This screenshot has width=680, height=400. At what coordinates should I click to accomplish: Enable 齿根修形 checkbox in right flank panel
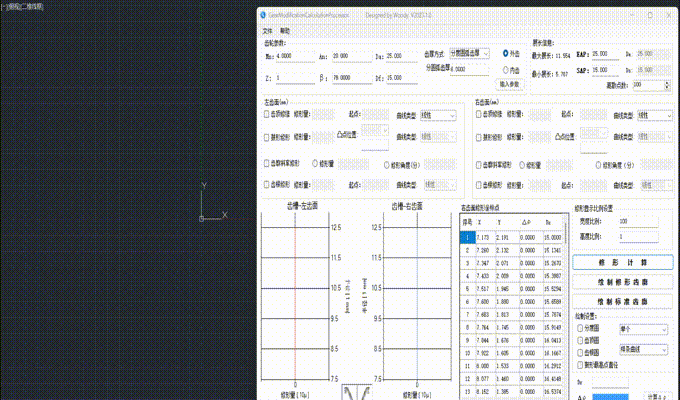point(479,185)
